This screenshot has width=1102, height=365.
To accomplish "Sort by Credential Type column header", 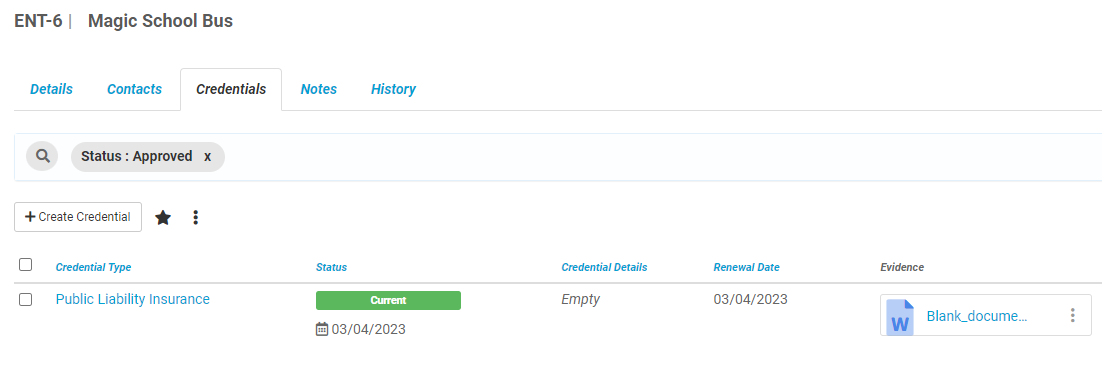I will pos(93,267).
